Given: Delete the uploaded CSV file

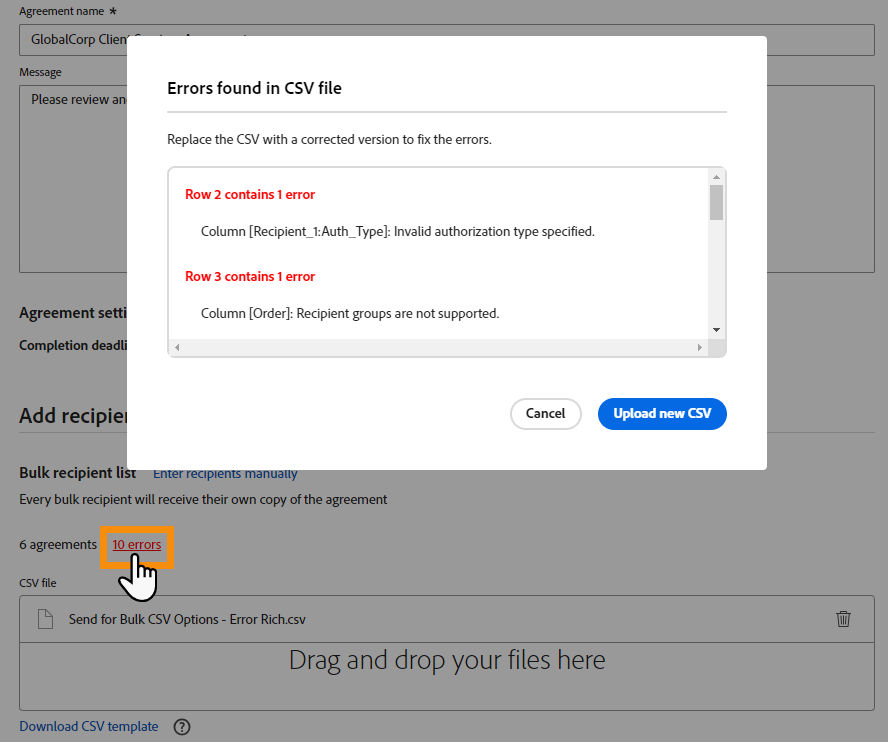Looking at the screenshot, I should coord(843,619).
